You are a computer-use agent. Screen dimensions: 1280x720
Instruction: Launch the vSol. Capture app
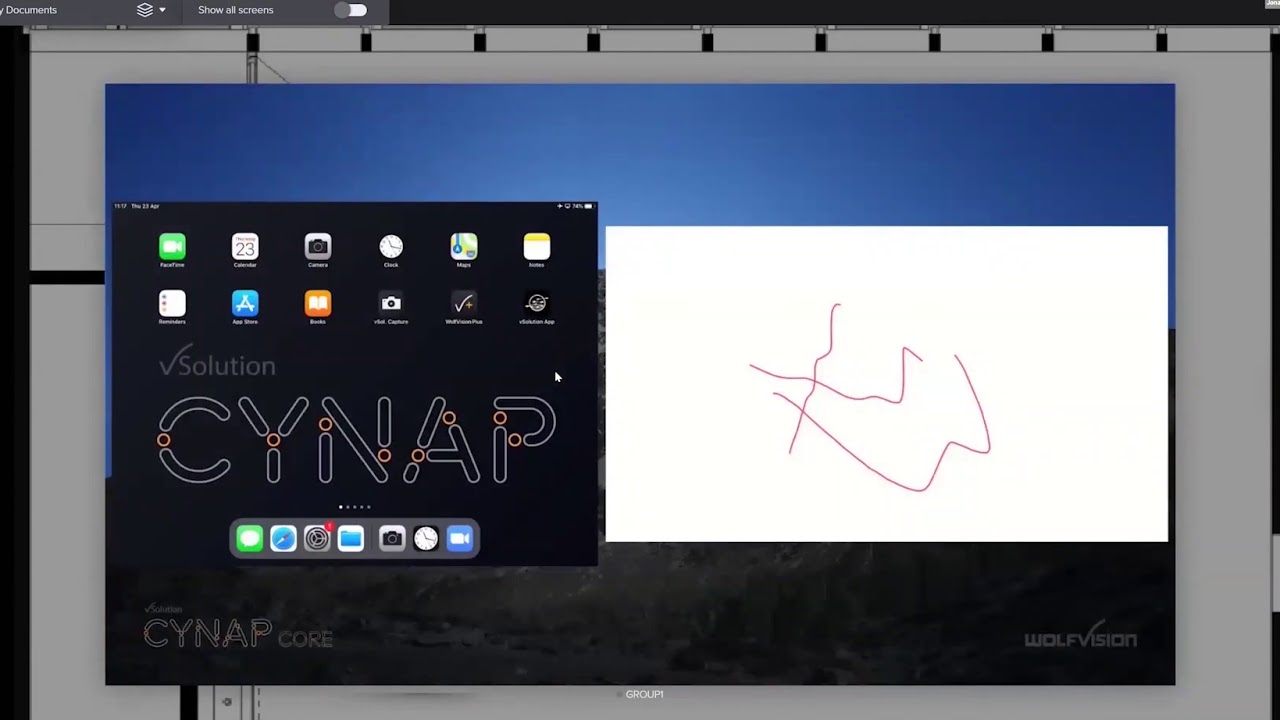pos(391,303)
